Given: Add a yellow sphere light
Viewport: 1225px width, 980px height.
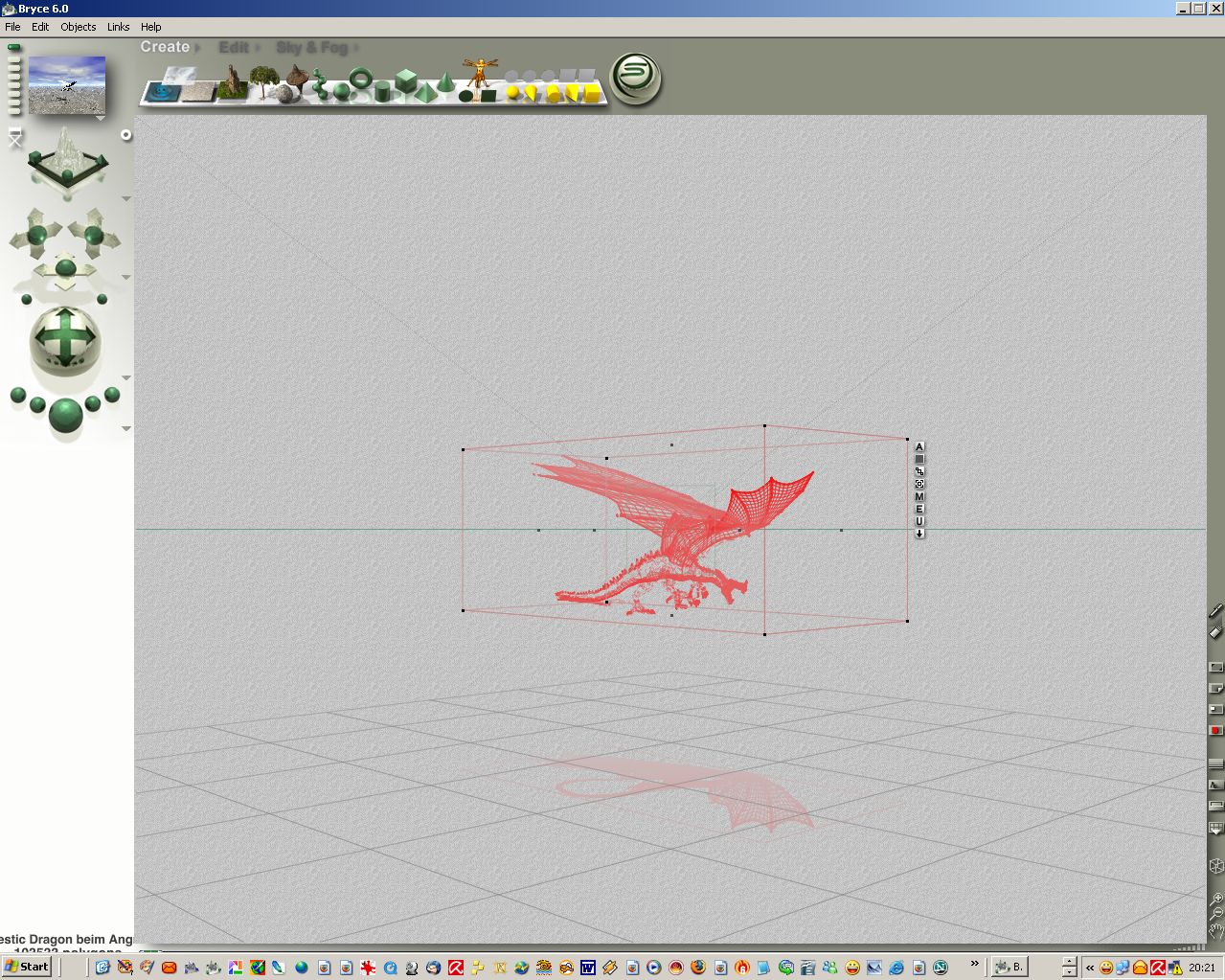Looking at the screenshot, I should (513, 93).
